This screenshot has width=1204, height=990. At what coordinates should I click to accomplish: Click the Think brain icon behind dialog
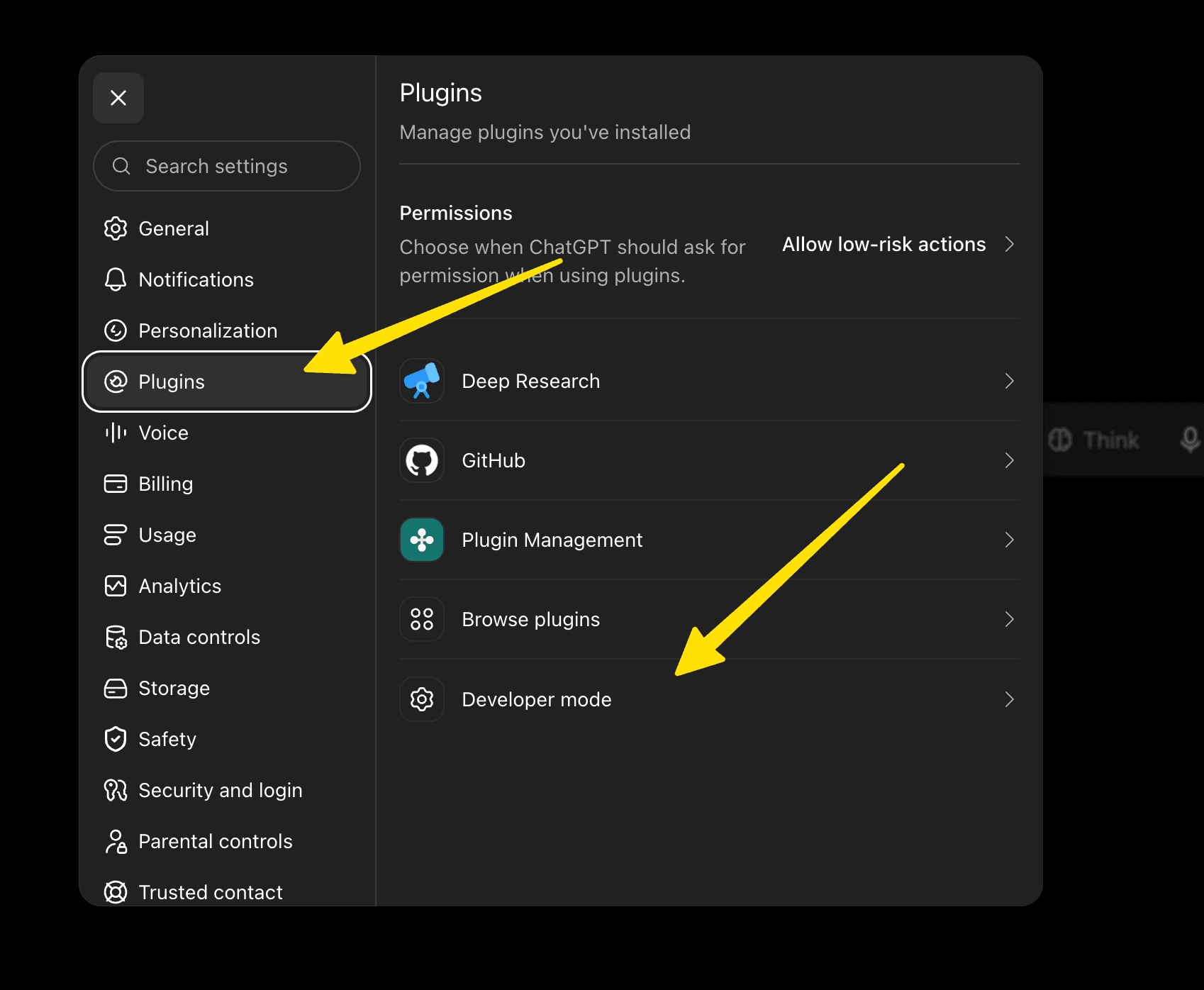(1061, 440)
